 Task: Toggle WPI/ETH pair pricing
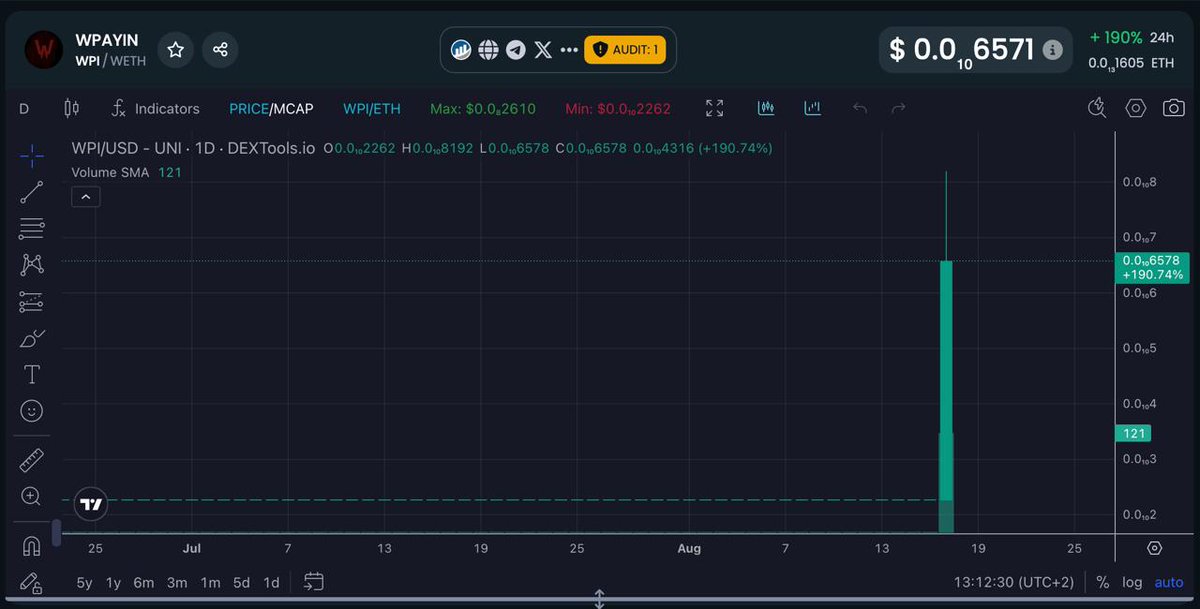click(x=370, y=108)
